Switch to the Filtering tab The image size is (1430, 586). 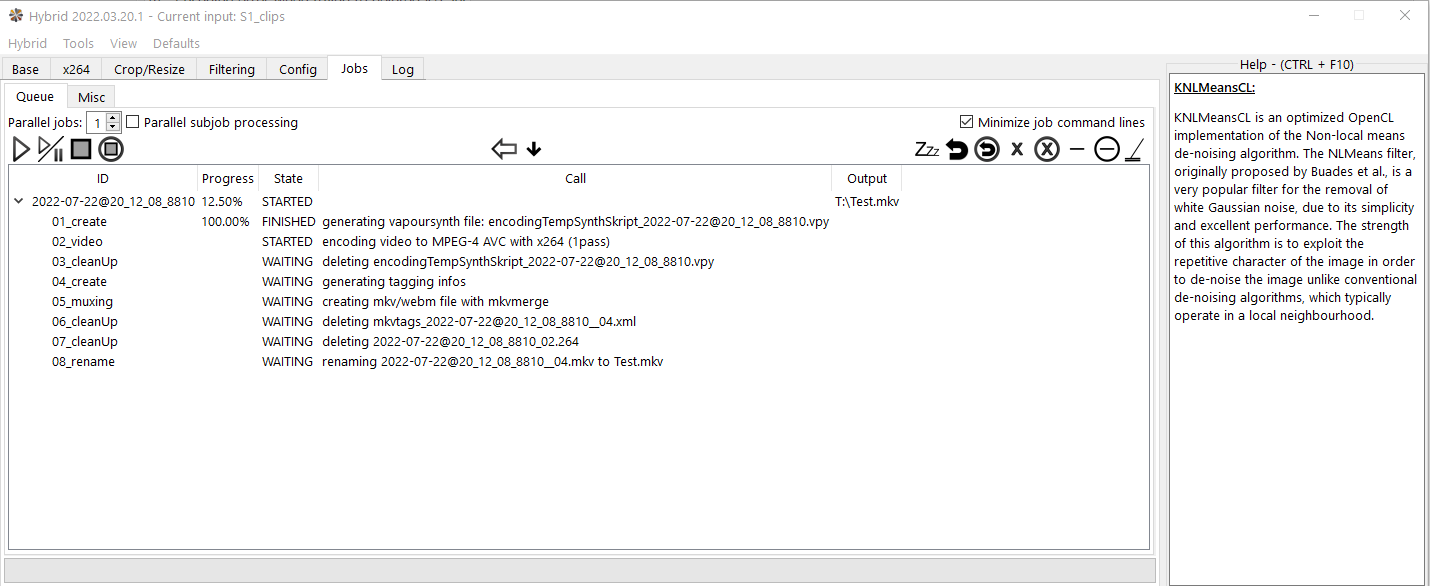(x=232, y=69)
